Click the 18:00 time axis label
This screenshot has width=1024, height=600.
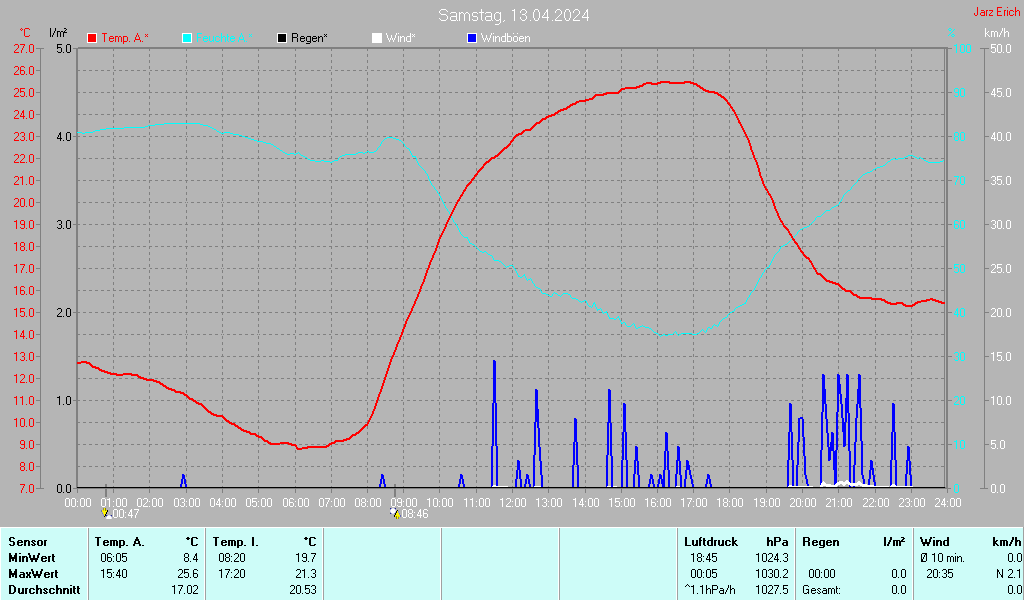730,502
